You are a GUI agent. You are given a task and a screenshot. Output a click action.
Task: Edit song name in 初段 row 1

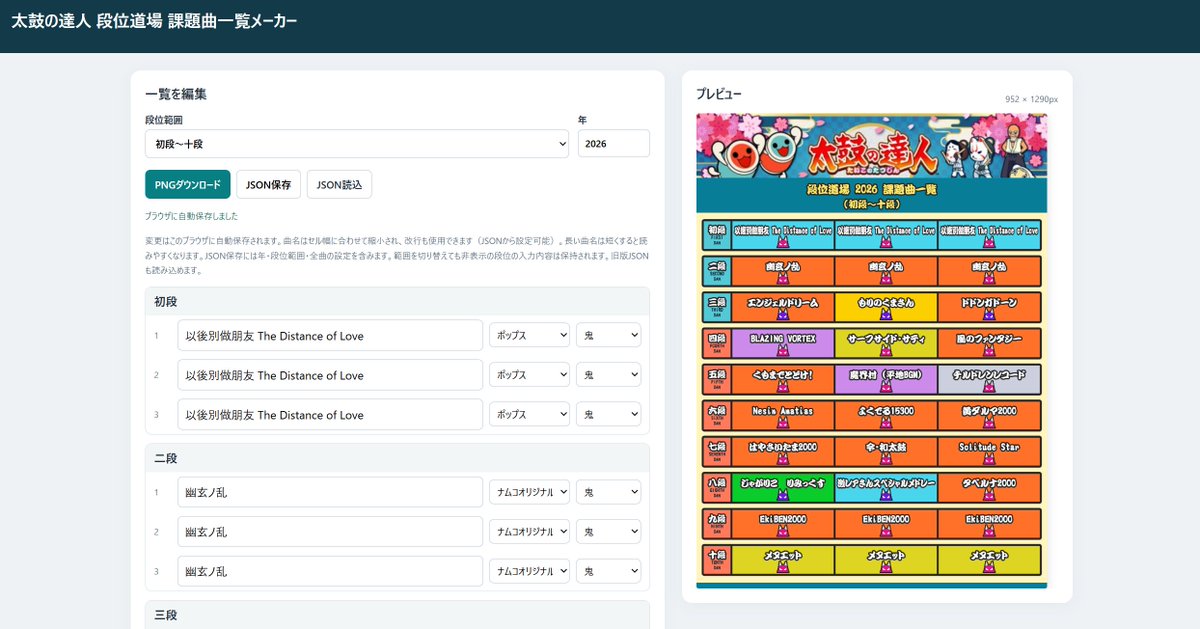point(330,336)
